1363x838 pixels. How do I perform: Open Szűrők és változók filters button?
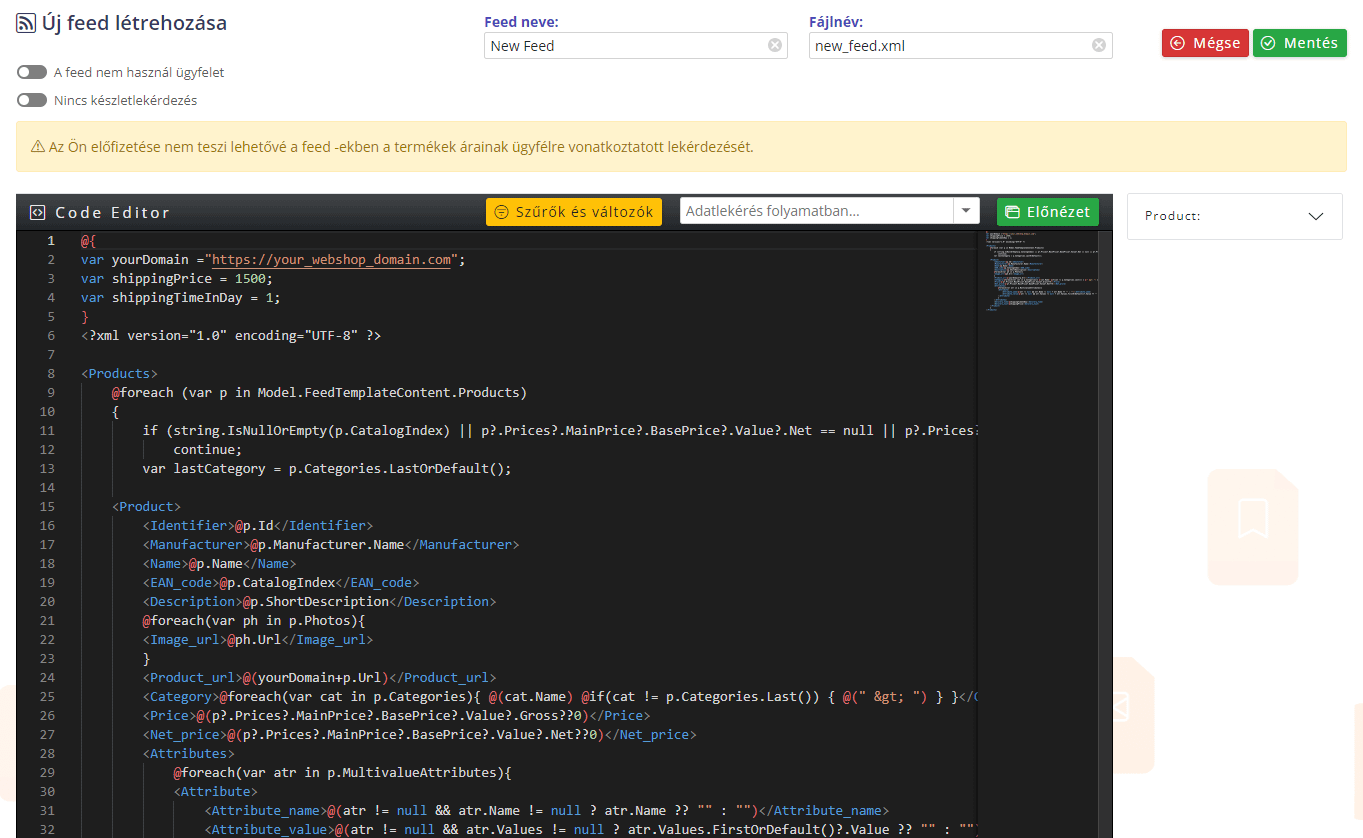574,212
